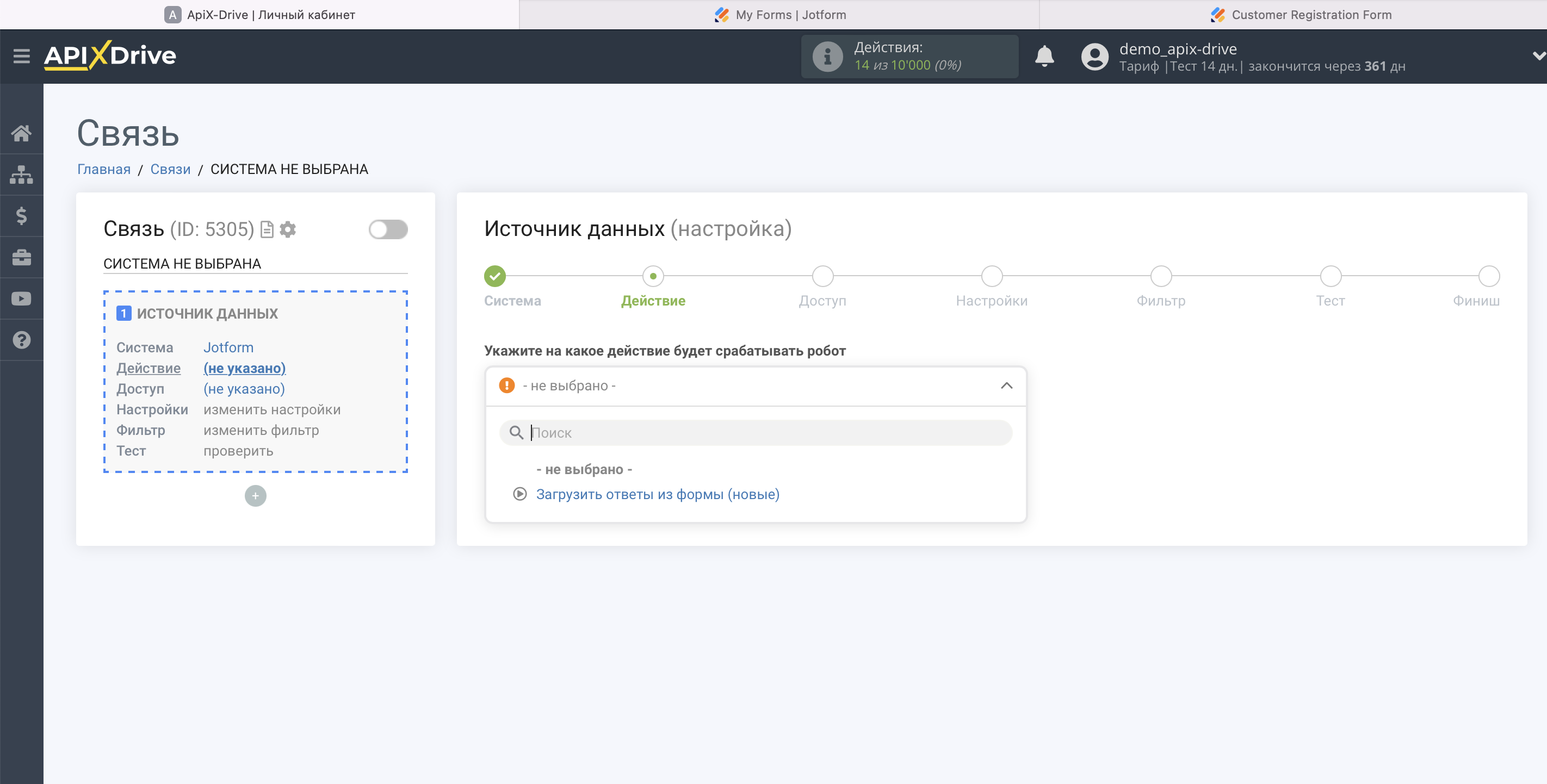Open home icon in left sidebar
Viewport: 1547px width, 784px height.
[x=22, y=133]
